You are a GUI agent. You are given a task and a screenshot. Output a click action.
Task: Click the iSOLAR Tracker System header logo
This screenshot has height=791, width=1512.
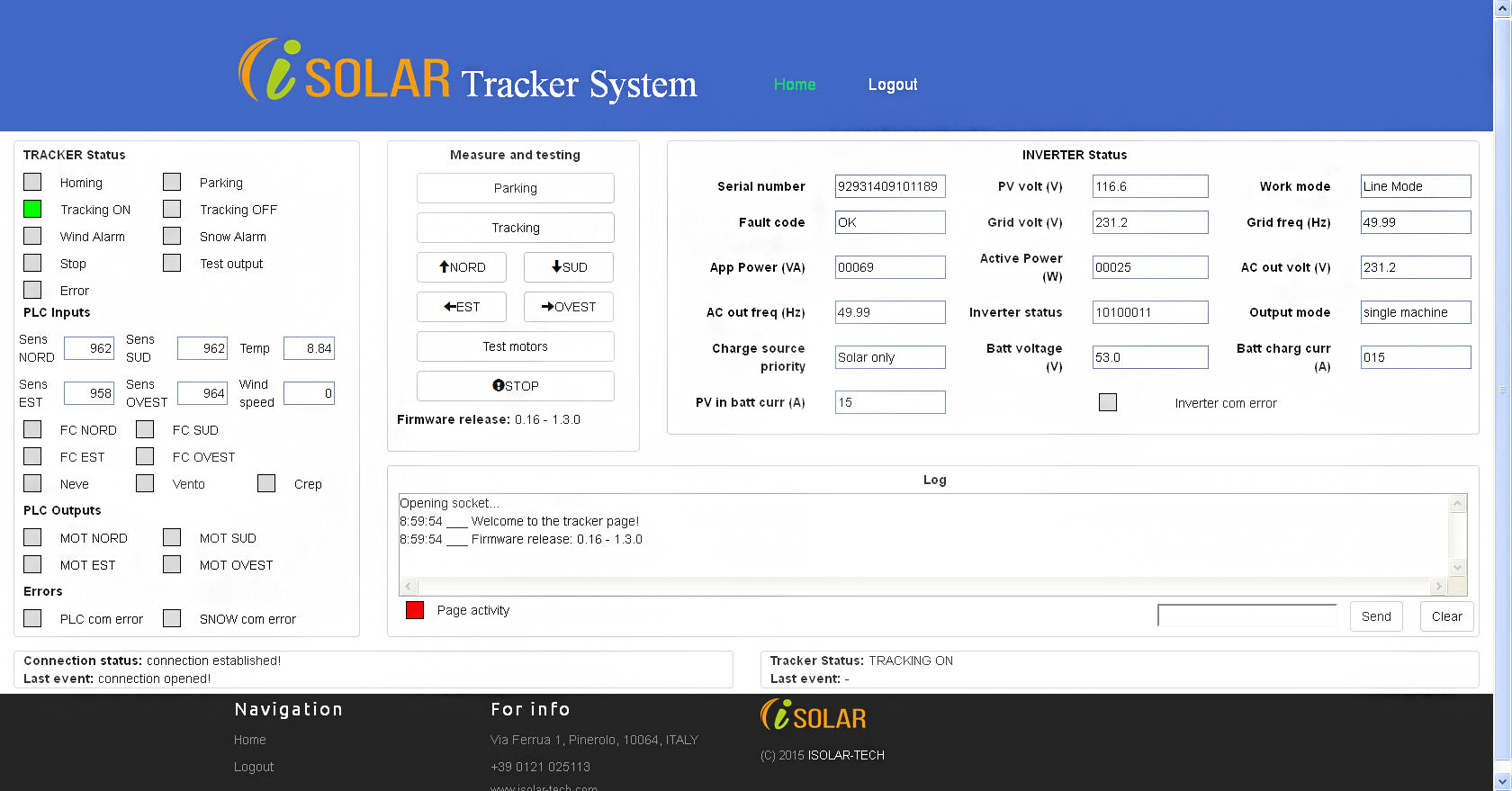click(x=467, y=72)
